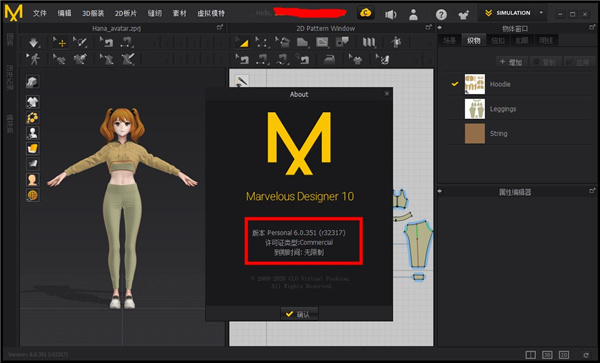Choose Segment Sewing tool in 3D toolbar
Viewport: 600px width, 363px height.
[127, 42]
